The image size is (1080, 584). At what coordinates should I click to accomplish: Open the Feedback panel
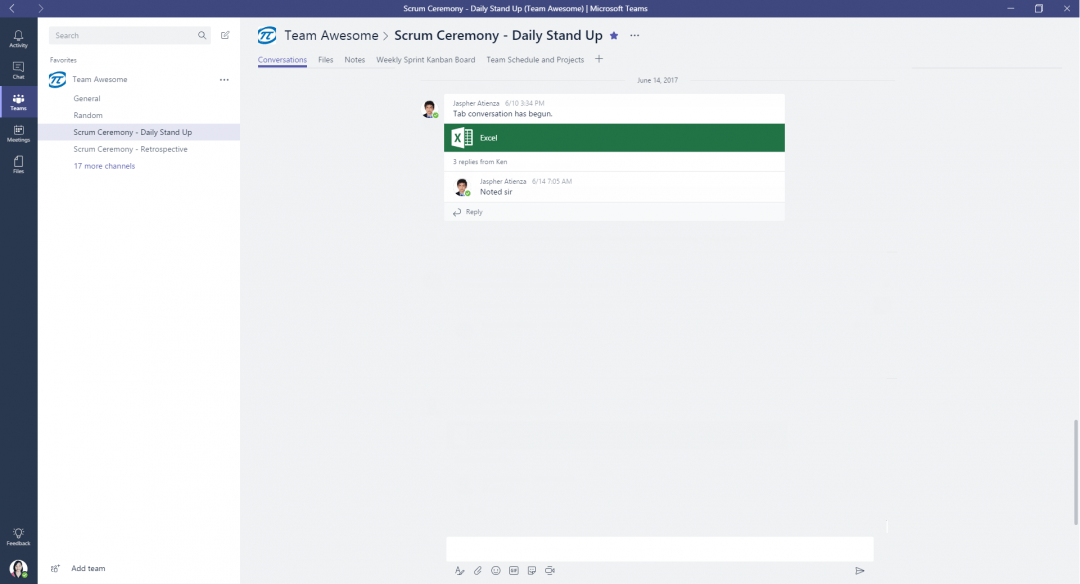pos(18,535)
